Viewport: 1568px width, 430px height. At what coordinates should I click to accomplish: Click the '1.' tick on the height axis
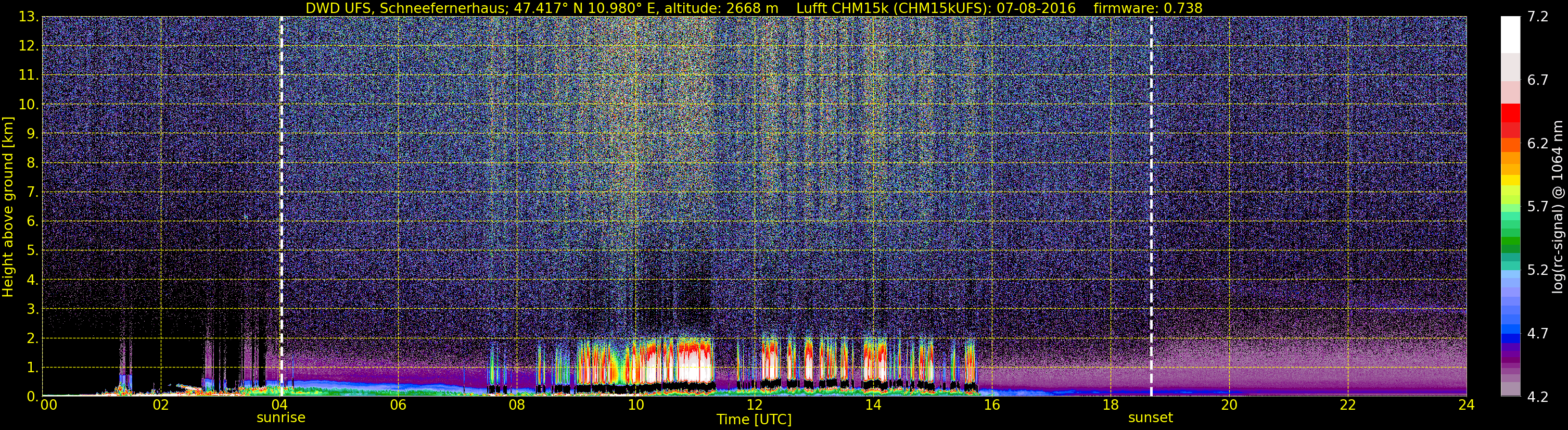[x=32, y=367]
